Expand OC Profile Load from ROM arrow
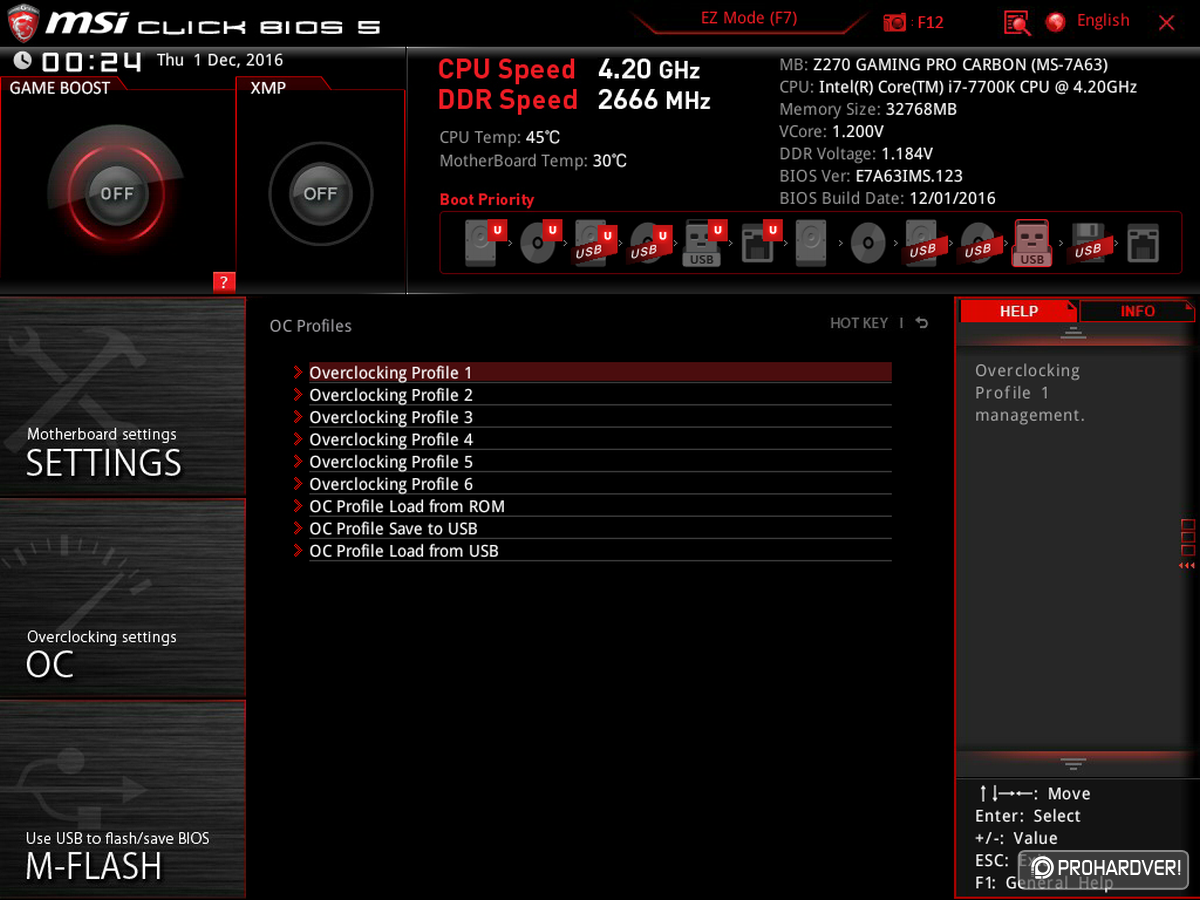The width and height of the screenshot is (1200, 900). click(298, 506)
